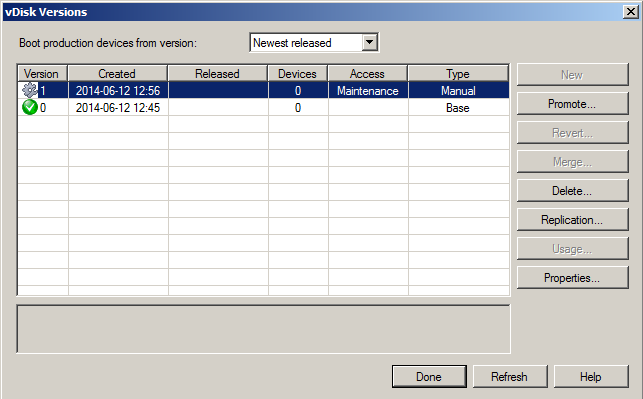This screenshot has height=399, width=643.
Task: Click the Maintenance access cell
Action: 368,91
